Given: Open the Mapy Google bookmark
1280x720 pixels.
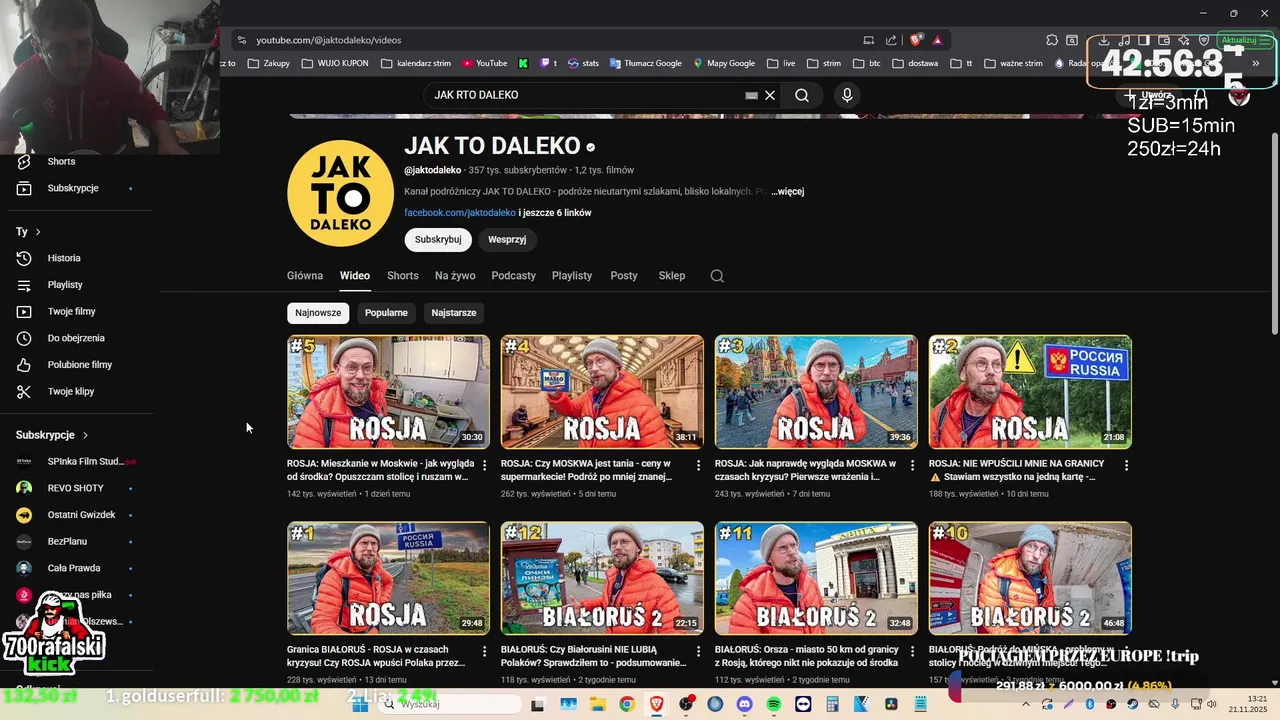Looking at the screenshot, I should tap(724, 63).
